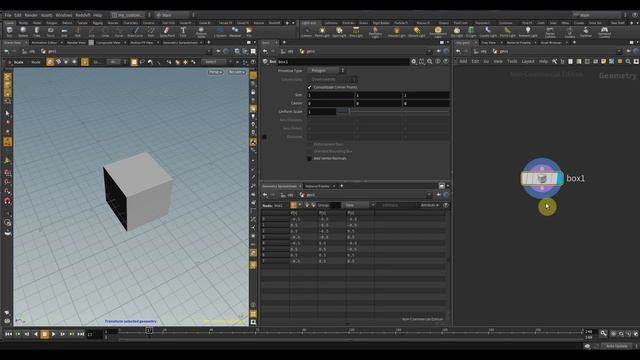Add a Caustic Light from shelf
The height and width of the screenshot is (360, 640).
click(x=488, y=32)
